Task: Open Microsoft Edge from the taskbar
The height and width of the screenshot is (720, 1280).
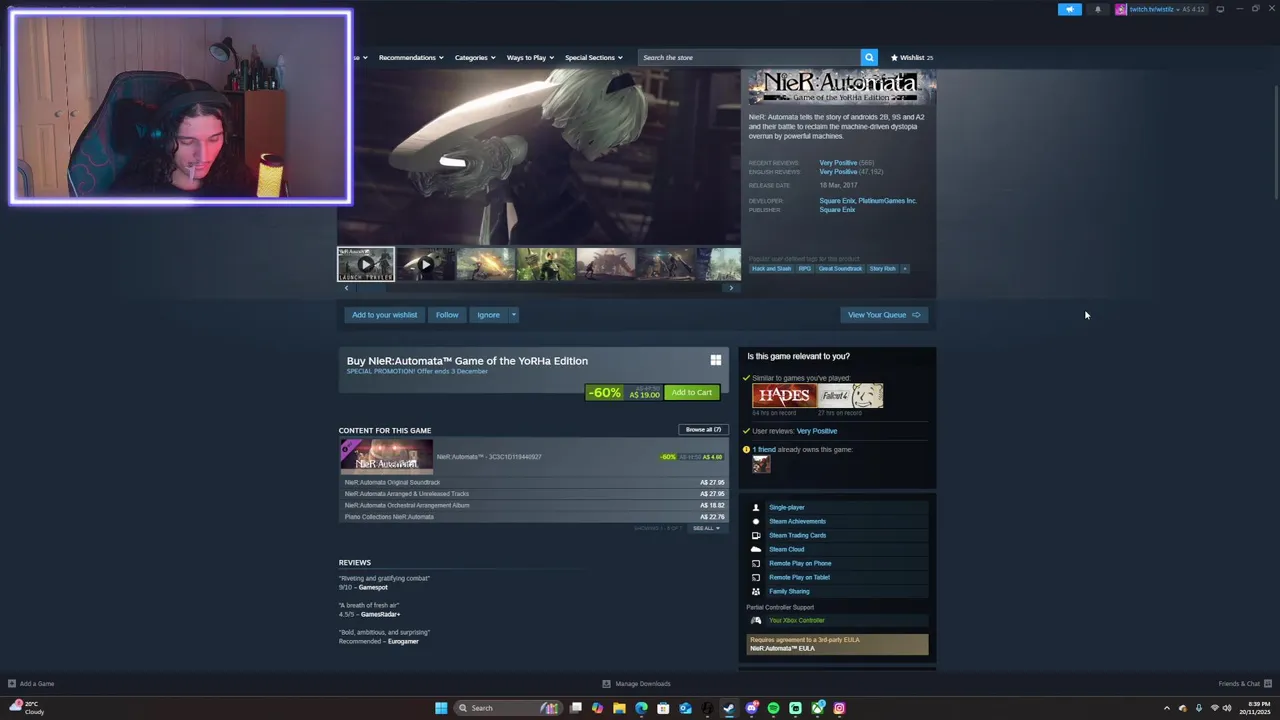Action: coord(641,708)
